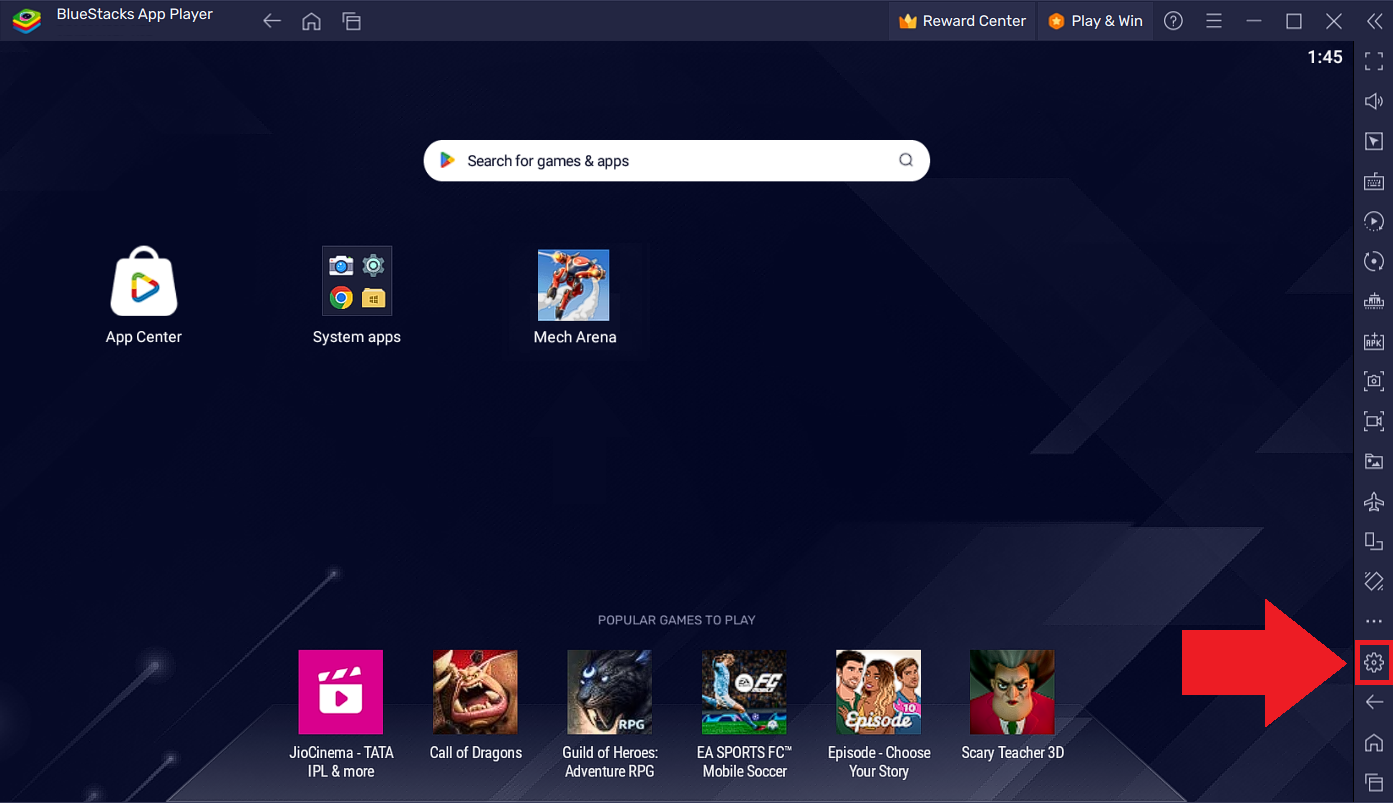Start screen recording with the video icon
The width and height of the screenshot is (1393, 803).
click(x=1374, y=421)
